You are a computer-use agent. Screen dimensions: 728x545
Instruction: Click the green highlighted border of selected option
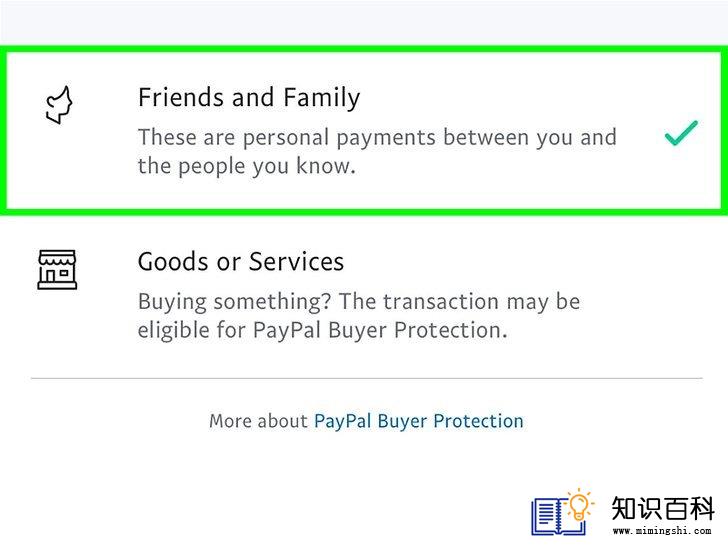(x=364, y=49)
